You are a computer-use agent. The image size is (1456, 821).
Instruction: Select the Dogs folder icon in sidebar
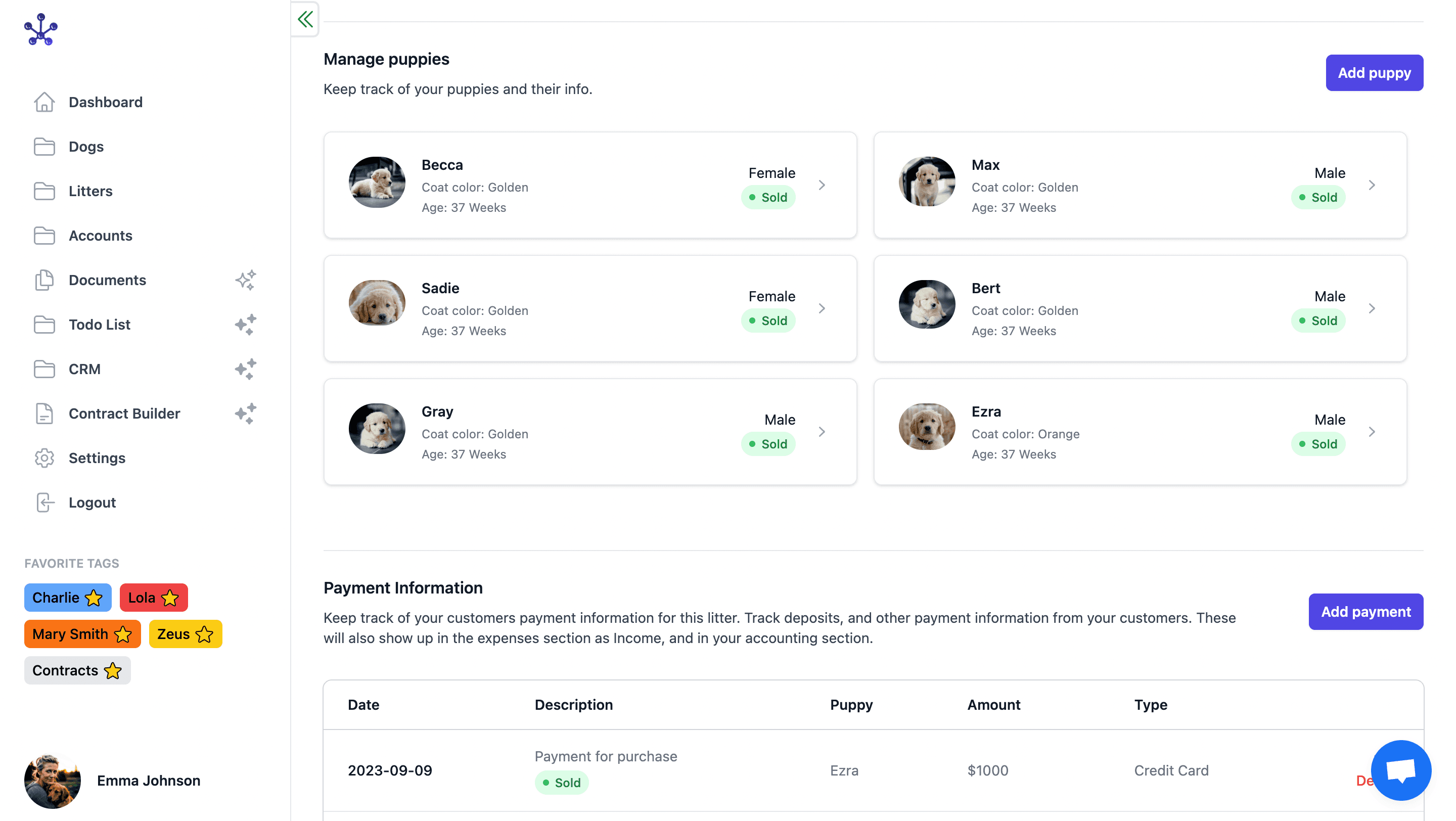pos(44,146)
